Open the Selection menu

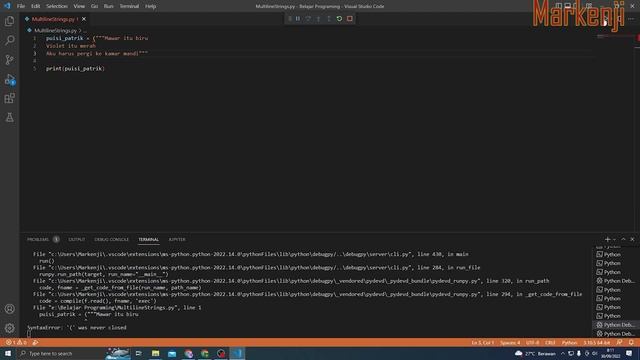click(x=57, y=6)
